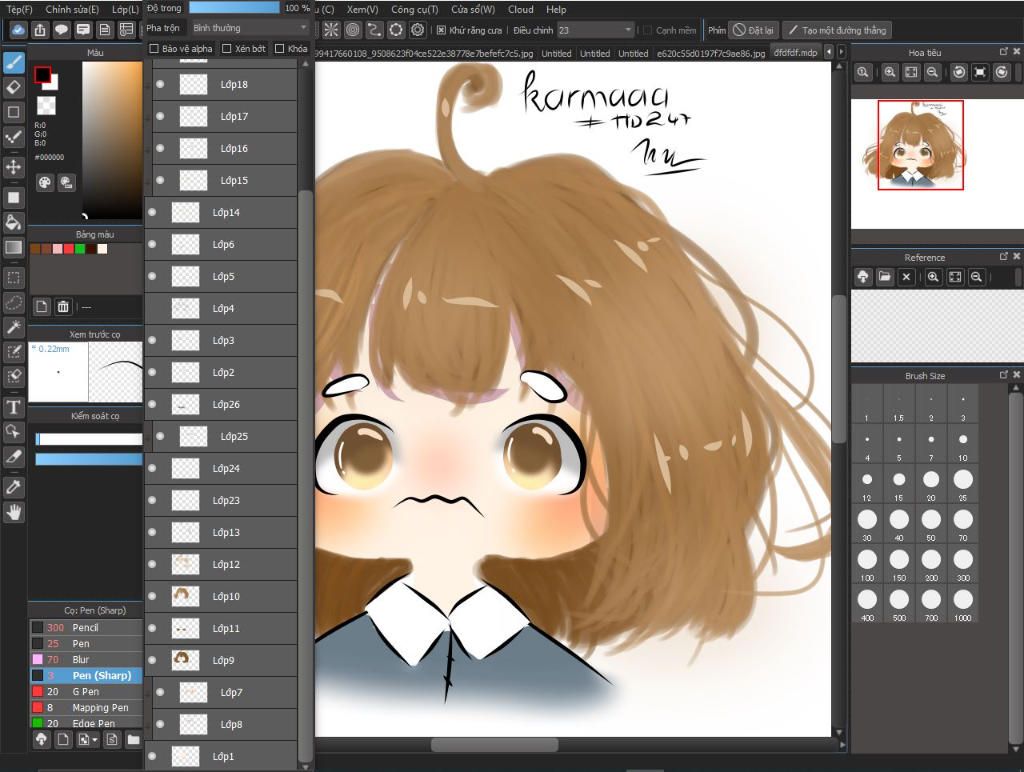Switch to e620c55d0197f7c9ae86.jpg tab
The width and height of the screenshot is (1024, 772).
[x=711, y=54]
